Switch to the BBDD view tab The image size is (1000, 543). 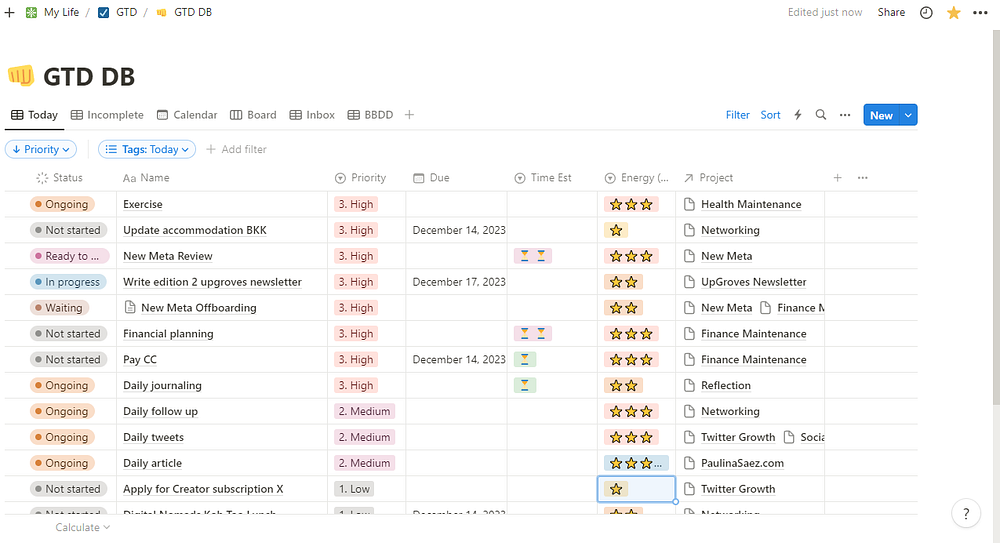[370, 115]
